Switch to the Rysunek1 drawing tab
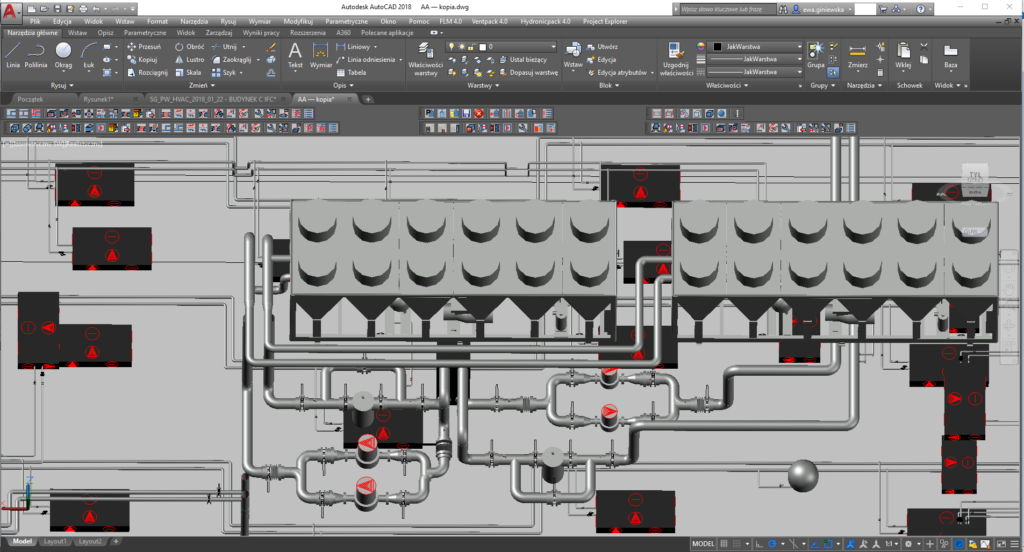The width and height of the screenshot is (1024, 552). point(98,99)
